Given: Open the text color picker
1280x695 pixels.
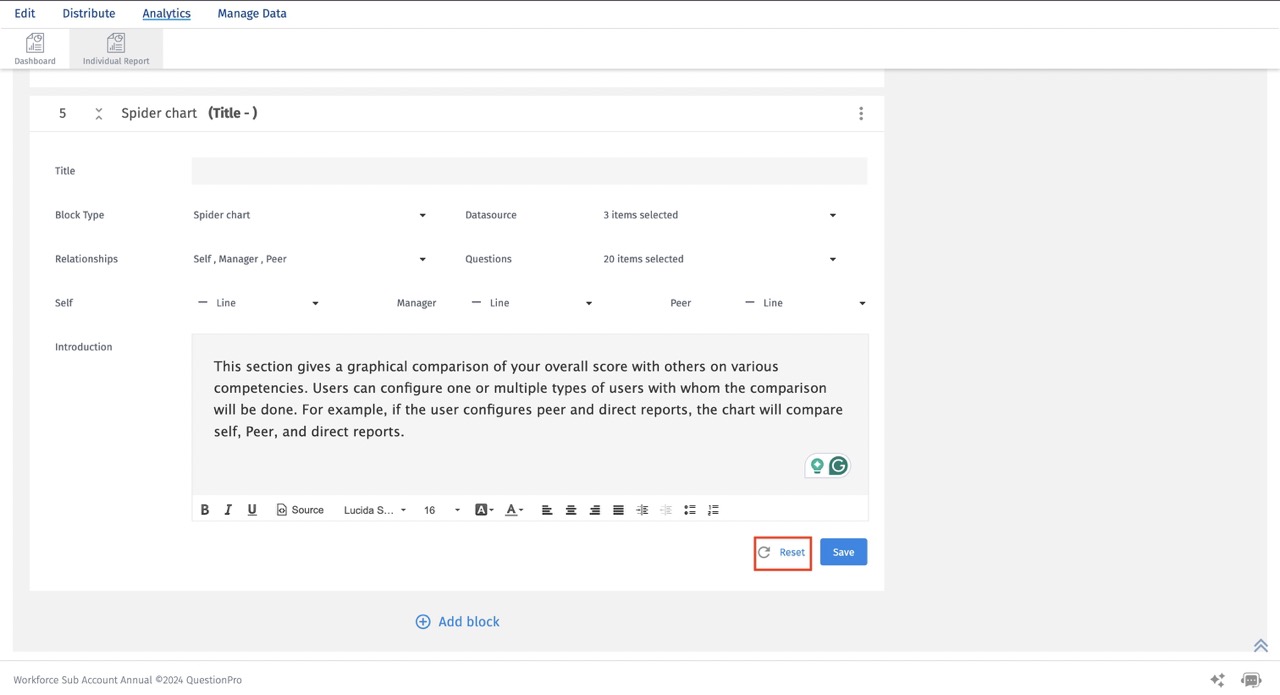Looking at the screenshot, I should (x=513, y=510).
